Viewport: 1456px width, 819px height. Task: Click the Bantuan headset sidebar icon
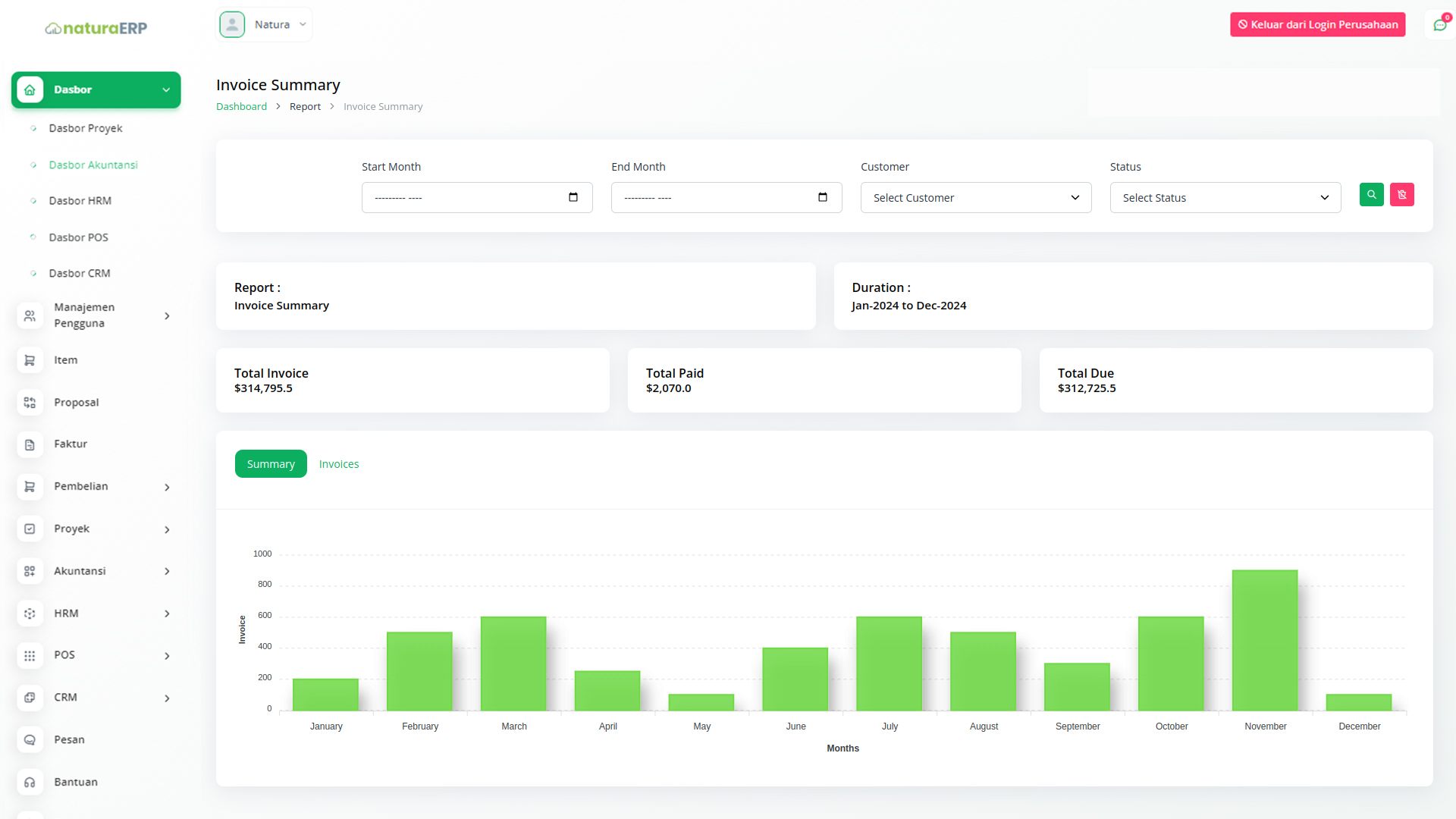pos(30,782)
